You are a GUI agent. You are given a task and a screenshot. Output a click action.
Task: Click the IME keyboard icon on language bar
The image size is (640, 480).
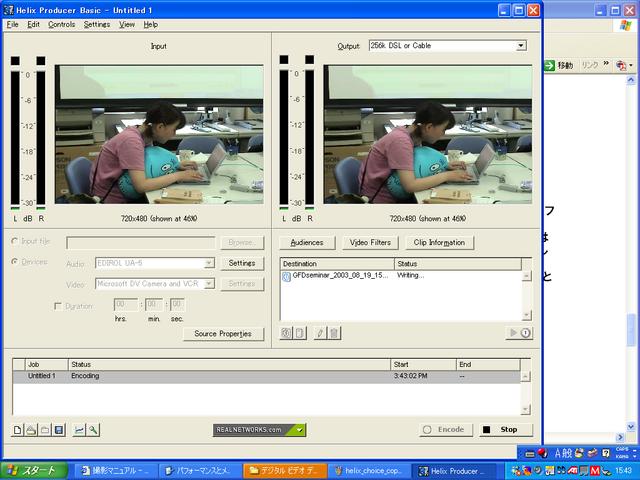pos(530,453)
